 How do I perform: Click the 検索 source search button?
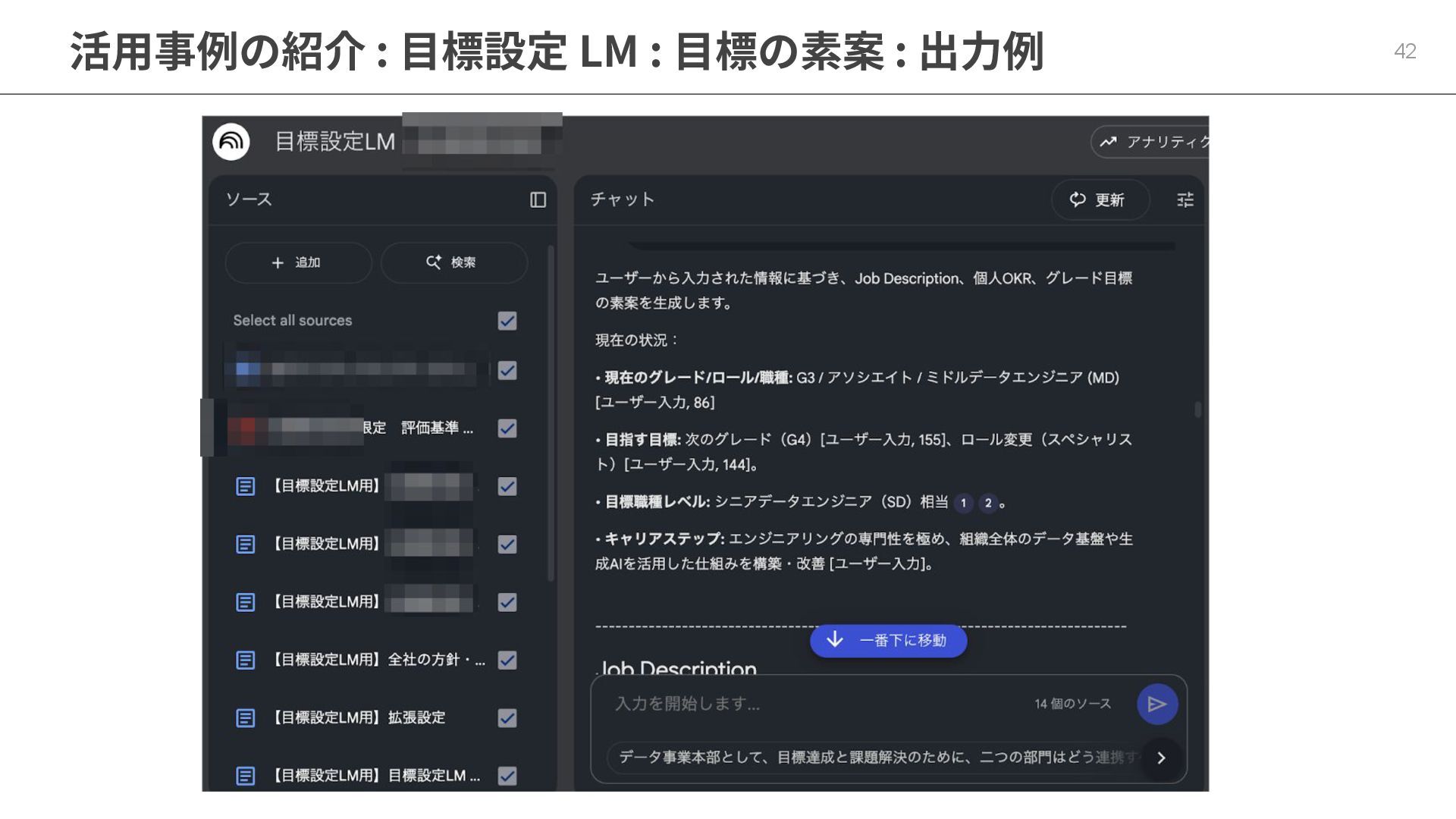(453, 262)
